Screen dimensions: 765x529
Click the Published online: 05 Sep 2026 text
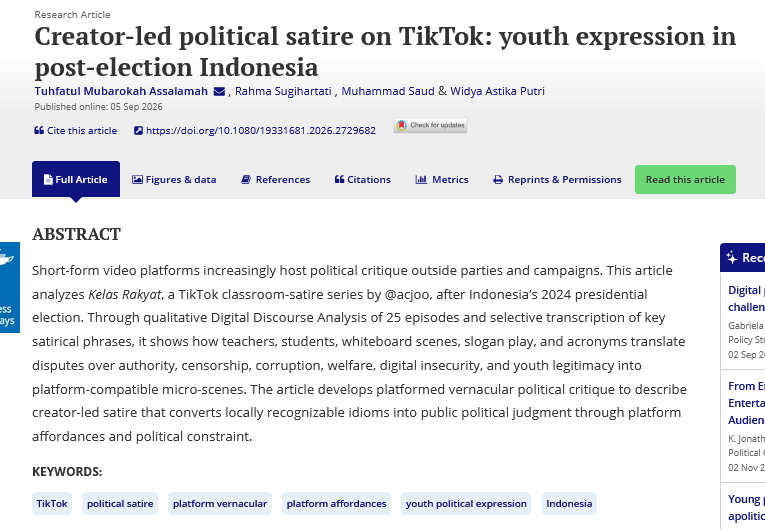pyautogui.click(x=98, y=107)
